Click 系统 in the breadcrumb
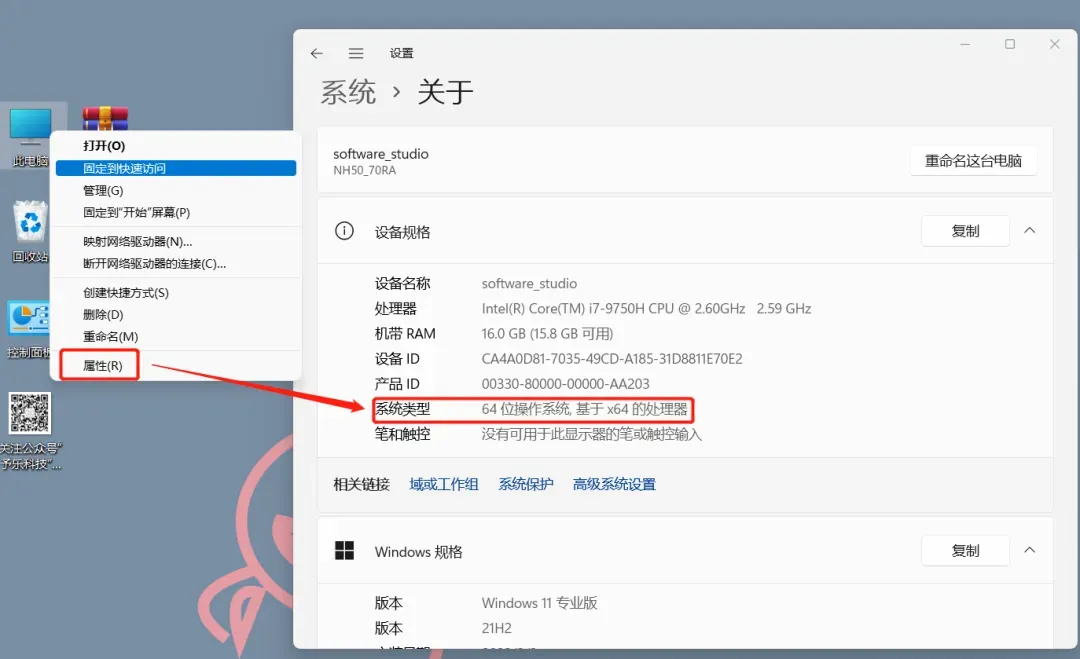Viewport: 1080px width, 659px height. pos(349,92)
